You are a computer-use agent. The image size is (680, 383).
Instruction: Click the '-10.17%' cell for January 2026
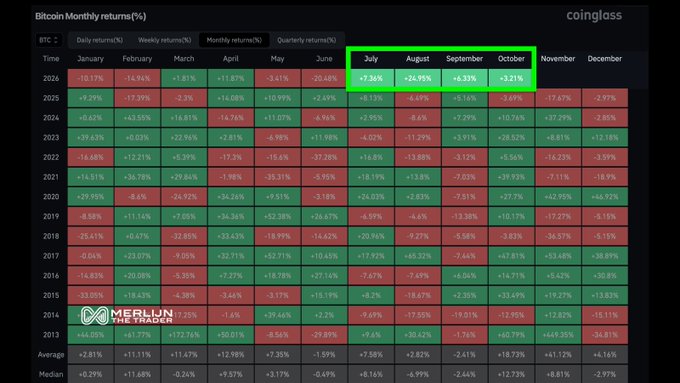click(90, 79)
